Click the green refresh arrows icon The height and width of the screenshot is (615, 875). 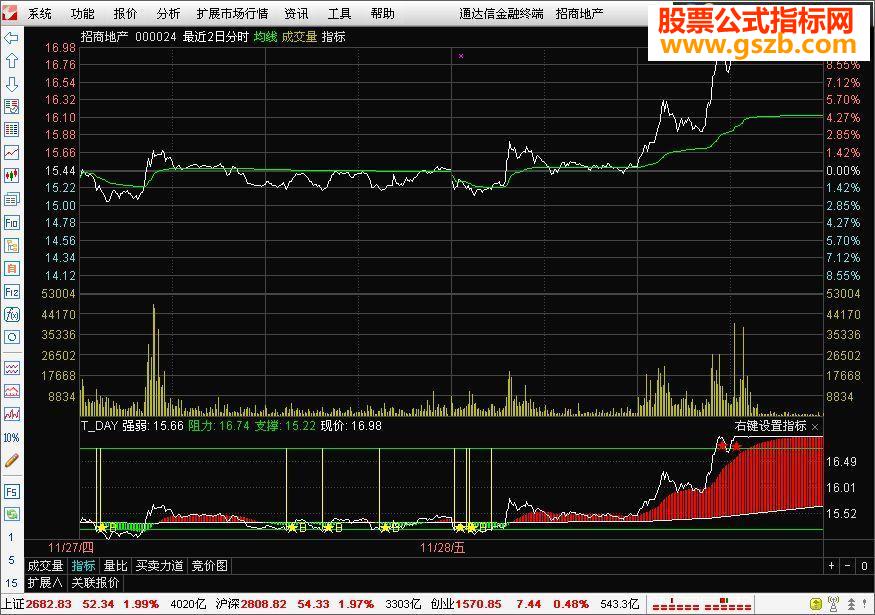click(11, 514)
